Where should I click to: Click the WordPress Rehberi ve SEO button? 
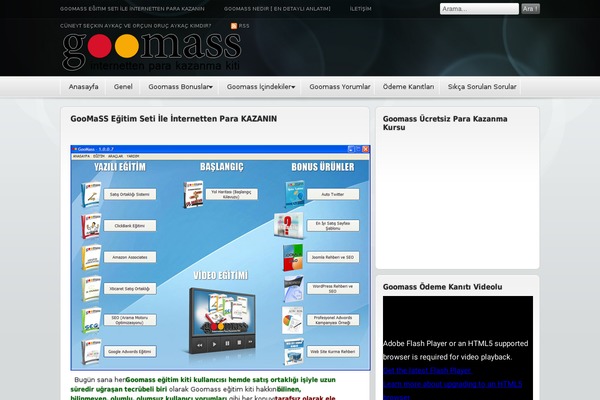point(333,289)
